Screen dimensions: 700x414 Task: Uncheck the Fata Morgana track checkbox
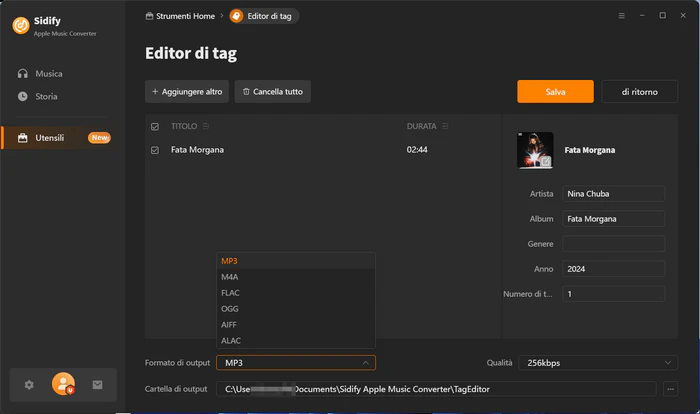[155, 150]
